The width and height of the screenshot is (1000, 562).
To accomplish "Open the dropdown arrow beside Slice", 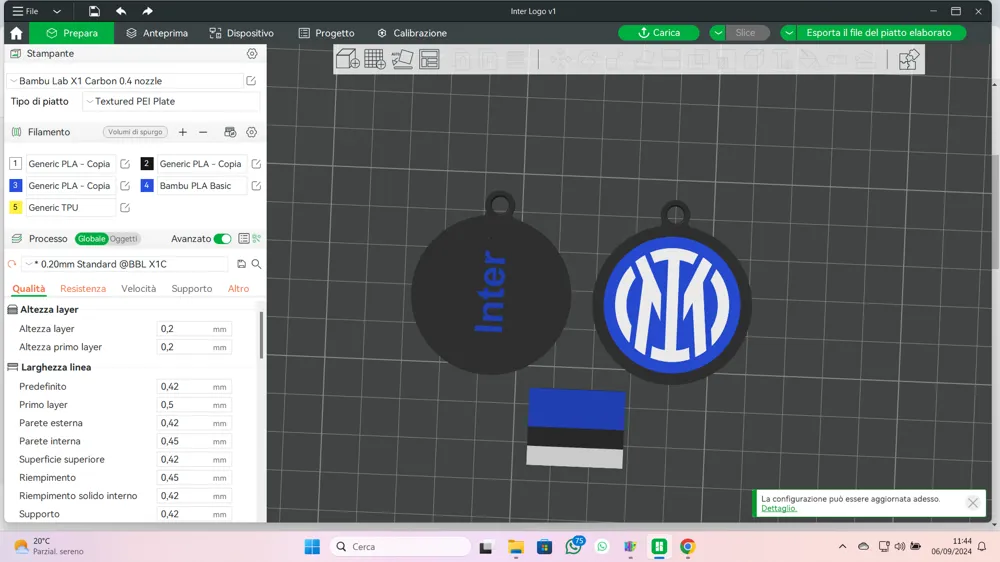I will click(x=717, y=33).
